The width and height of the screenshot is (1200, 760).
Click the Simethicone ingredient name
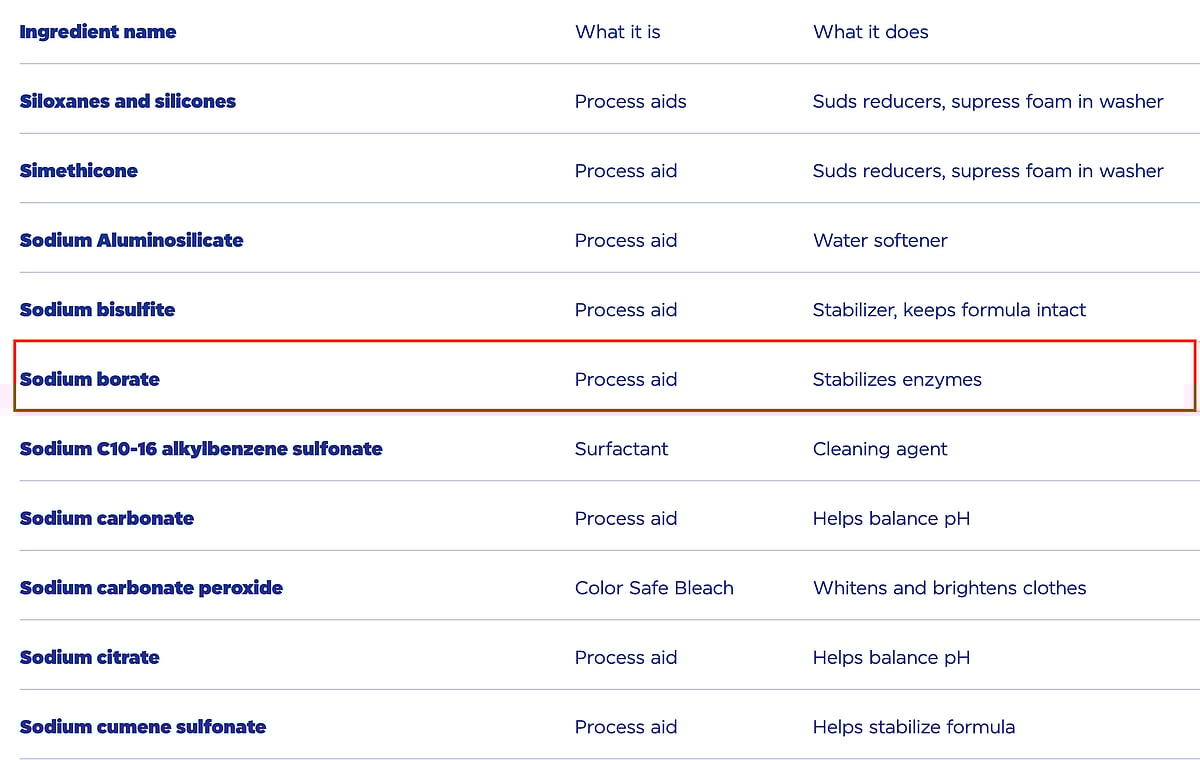click(x=79, y=171)
